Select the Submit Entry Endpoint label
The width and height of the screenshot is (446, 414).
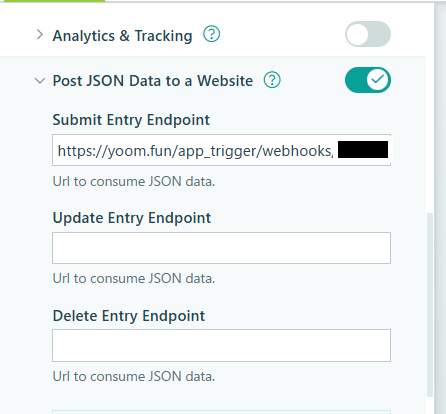coord(131,120)
